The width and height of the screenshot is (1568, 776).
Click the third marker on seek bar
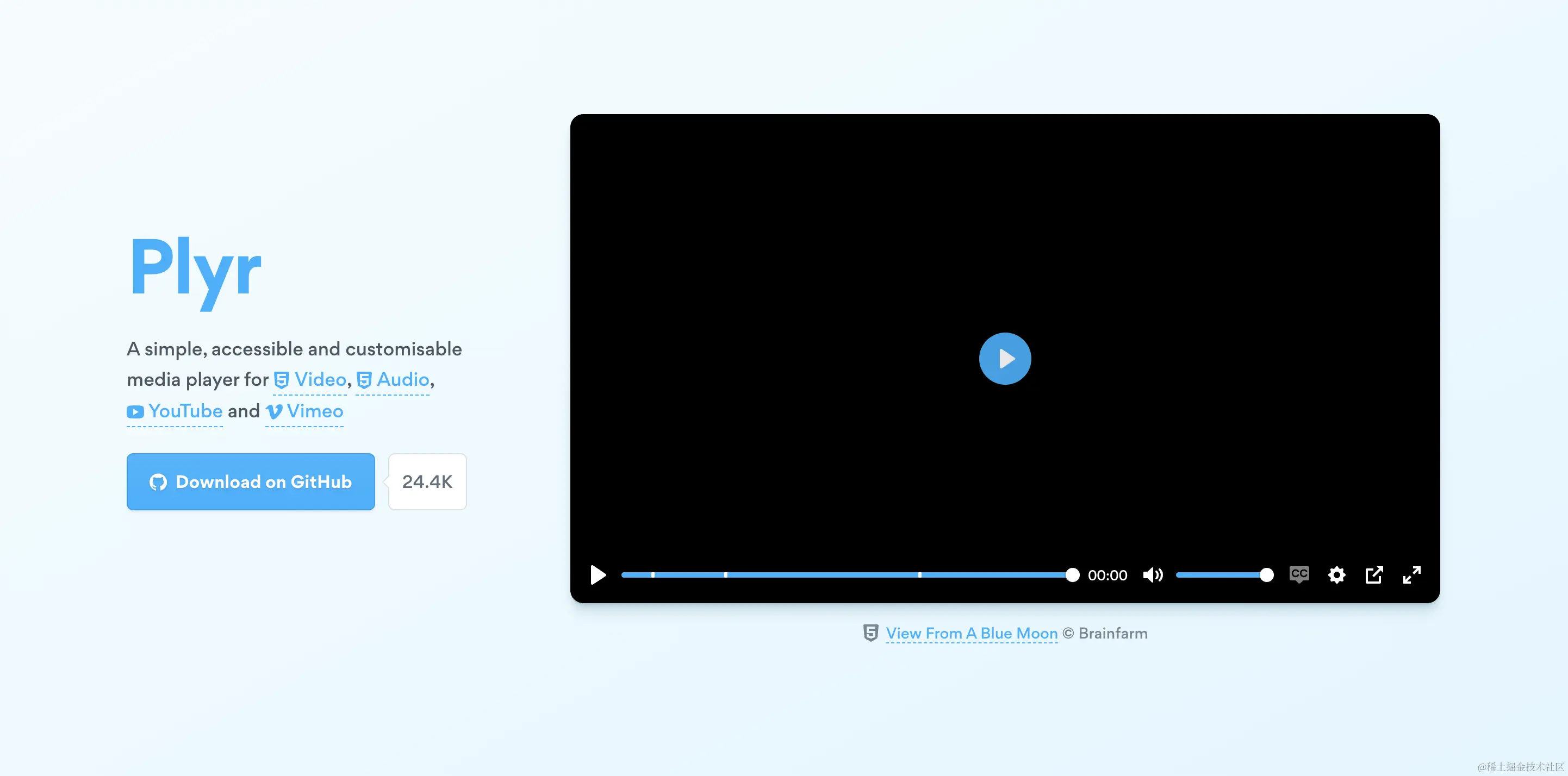click(920, 575)
